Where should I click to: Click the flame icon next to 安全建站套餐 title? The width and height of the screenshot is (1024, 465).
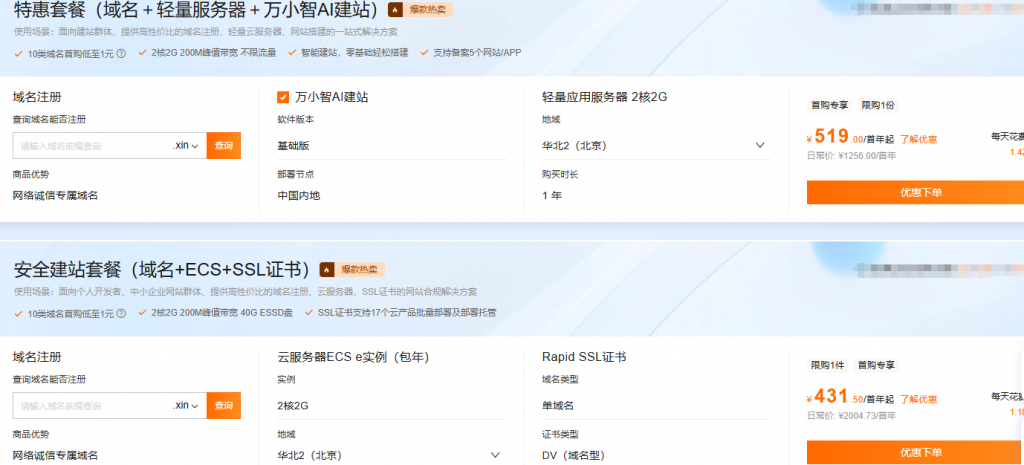(x=327, y=269)
